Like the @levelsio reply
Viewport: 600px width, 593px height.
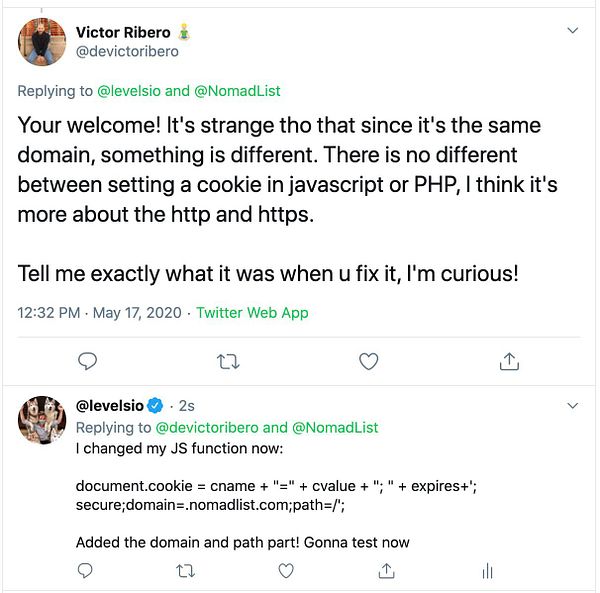[x=286, y=571]
